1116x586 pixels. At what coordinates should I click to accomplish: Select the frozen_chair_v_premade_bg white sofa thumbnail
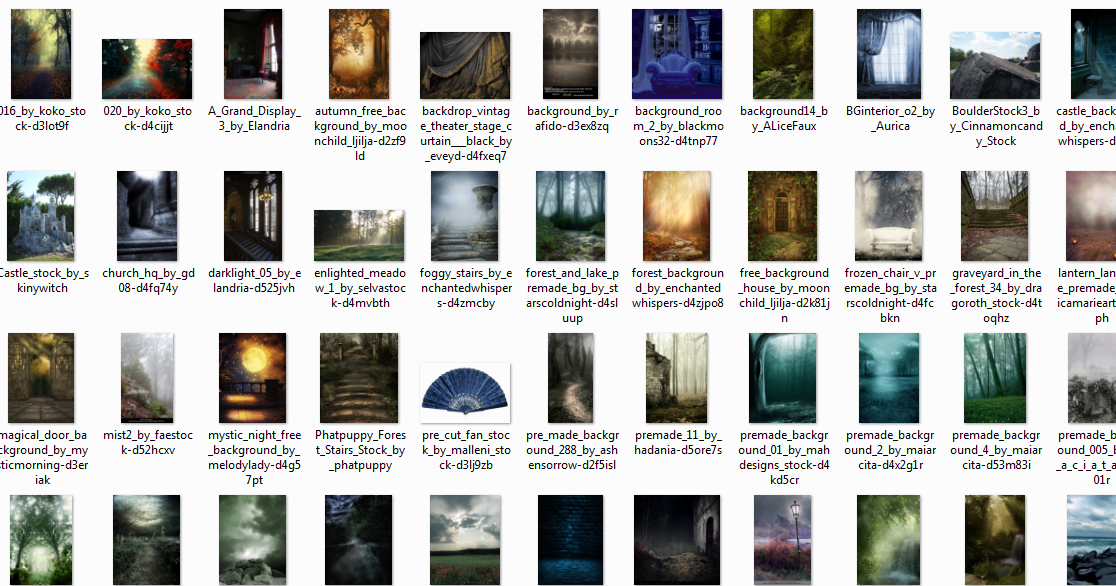tap(889, 216)
